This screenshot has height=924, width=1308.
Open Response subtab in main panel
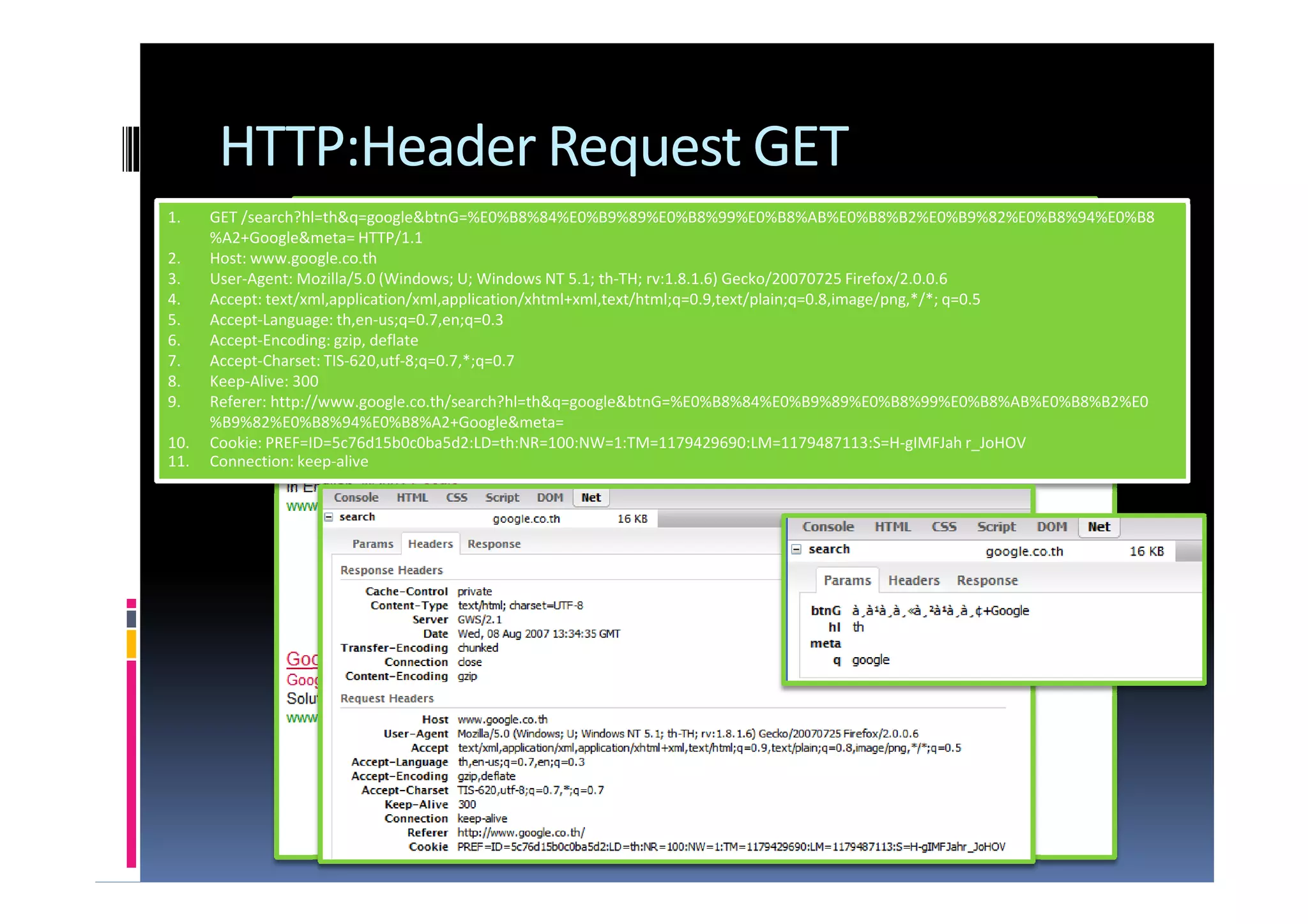[x=494, y=544]
